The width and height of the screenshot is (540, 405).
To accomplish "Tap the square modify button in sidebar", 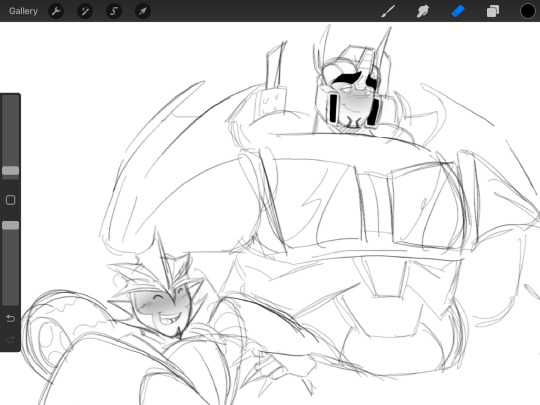I will 11,200.
